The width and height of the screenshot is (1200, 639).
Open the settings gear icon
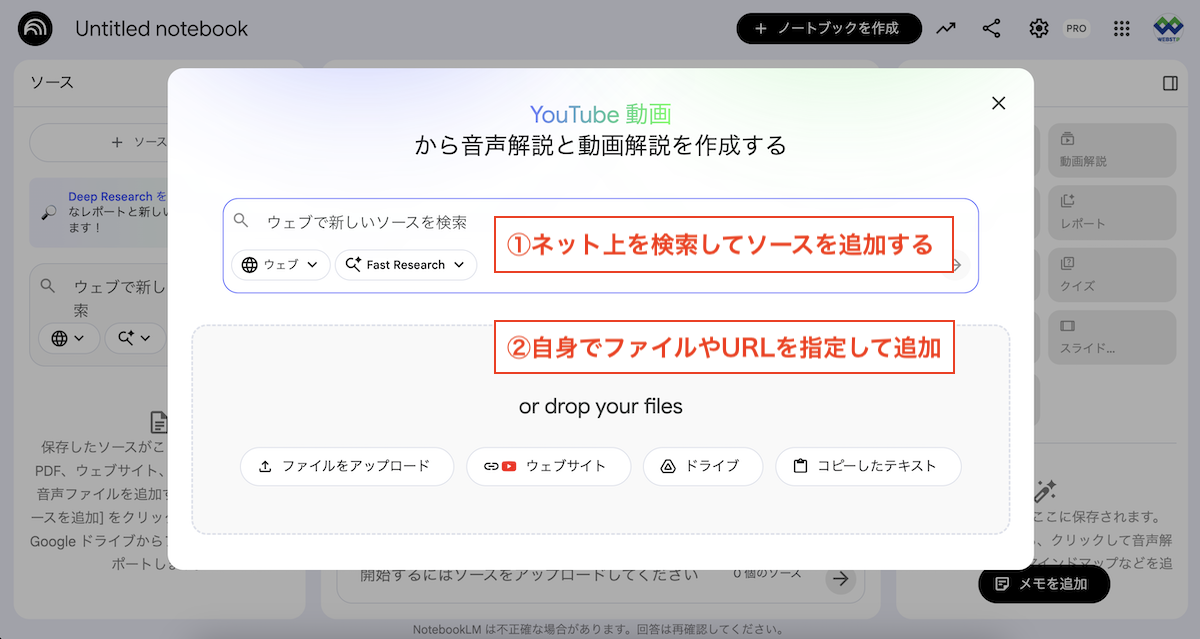tap(1039, 29)
